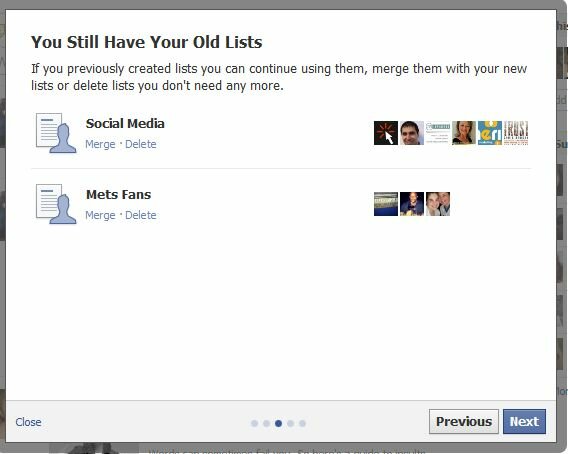
Task: Jump to the first page dot
Action: (254, 423)
